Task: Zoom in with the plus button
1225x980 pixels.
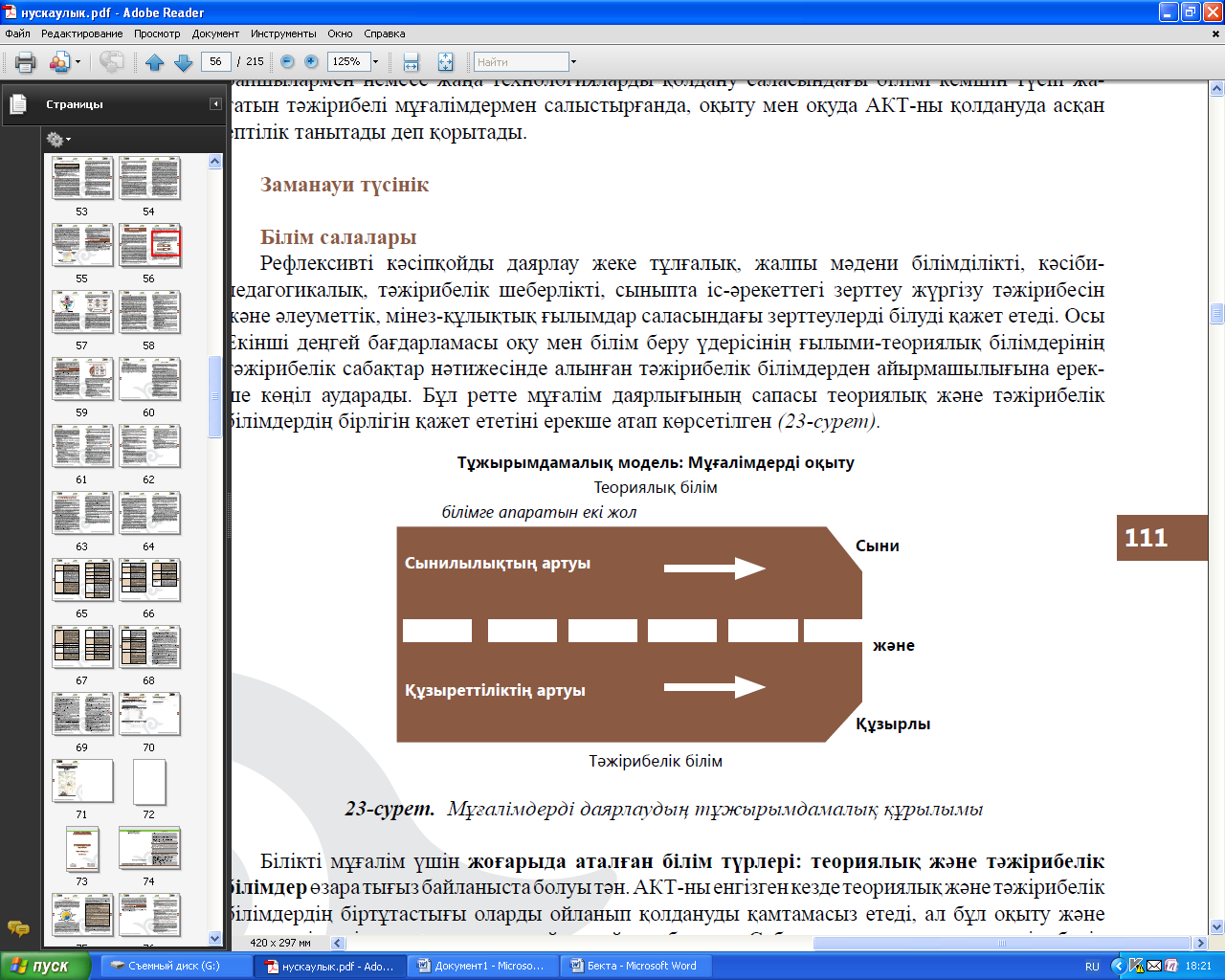Action: [x=311, y=61]
